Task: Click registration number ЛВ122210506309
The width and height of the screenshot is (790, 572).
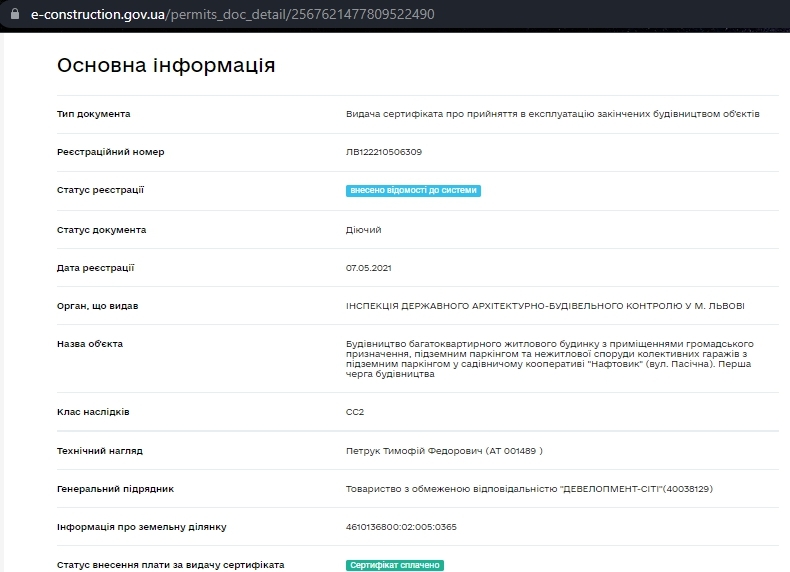Action: pyautogui.click(x=383, y=152)
